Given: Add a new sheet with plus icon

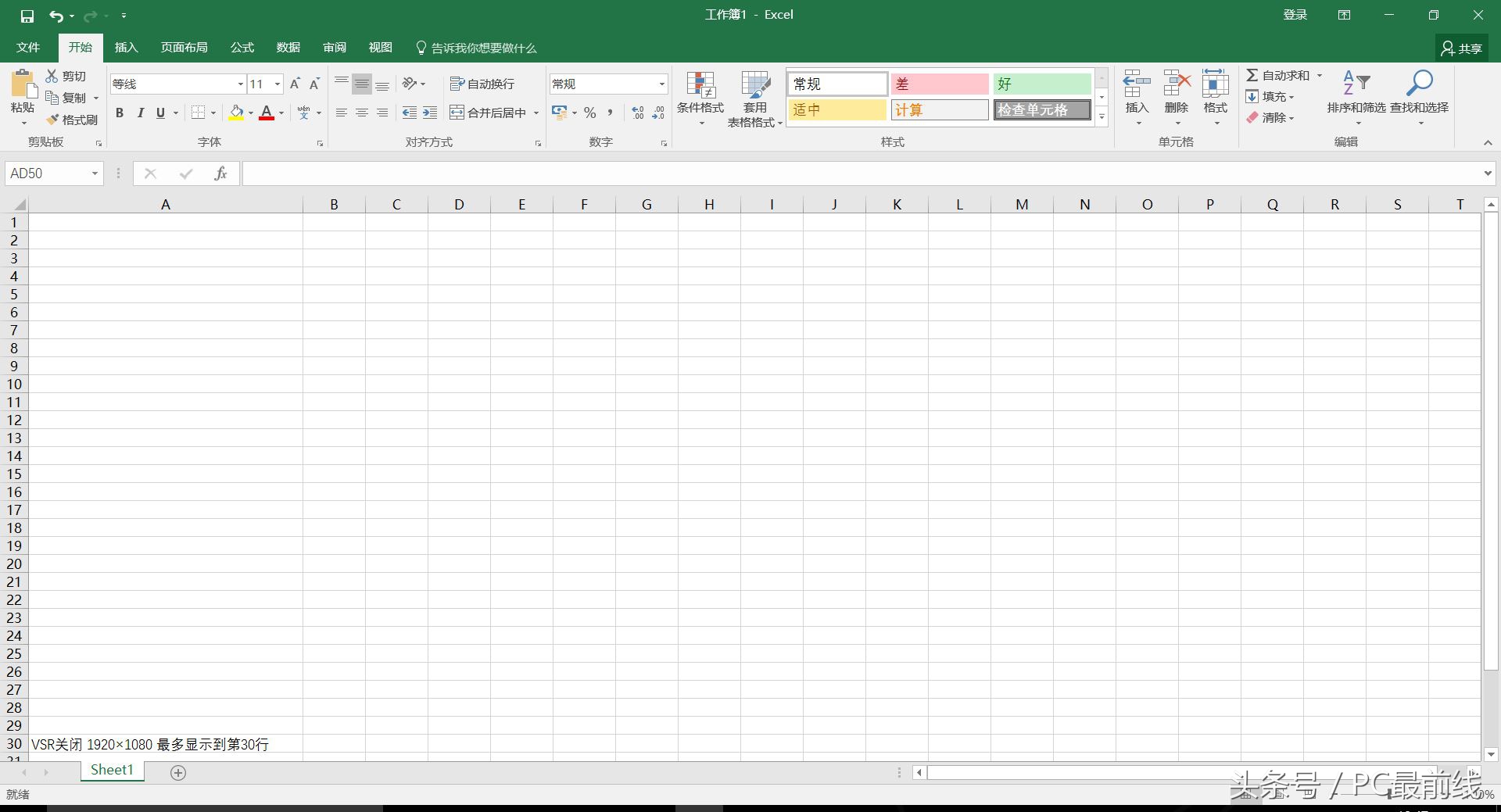Looking at the screenshot, I should click(x=178, y=773).
